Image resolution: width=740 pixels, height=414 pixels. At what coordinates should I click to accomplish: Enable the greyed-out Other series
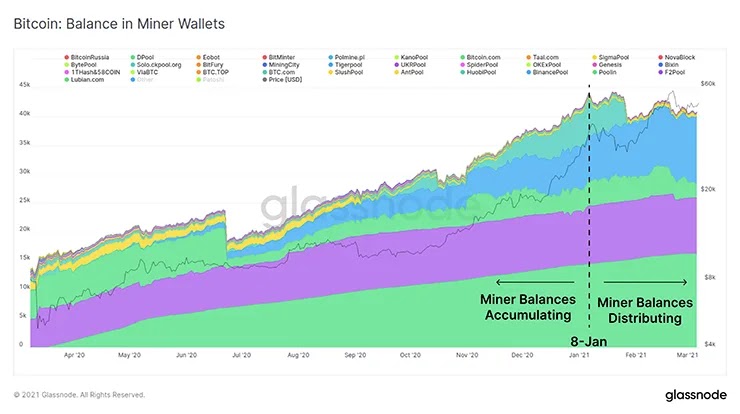(142, 80)
